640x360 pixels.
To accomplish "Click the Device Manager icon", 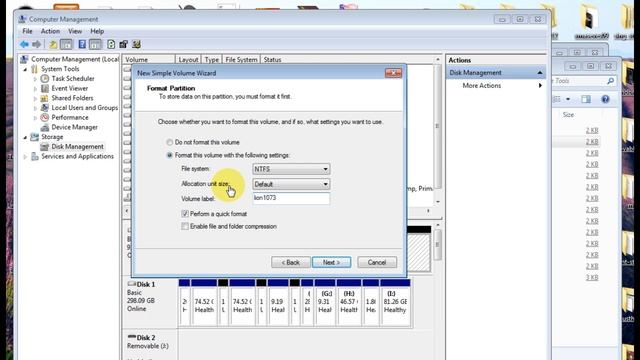I will point(45,127).
